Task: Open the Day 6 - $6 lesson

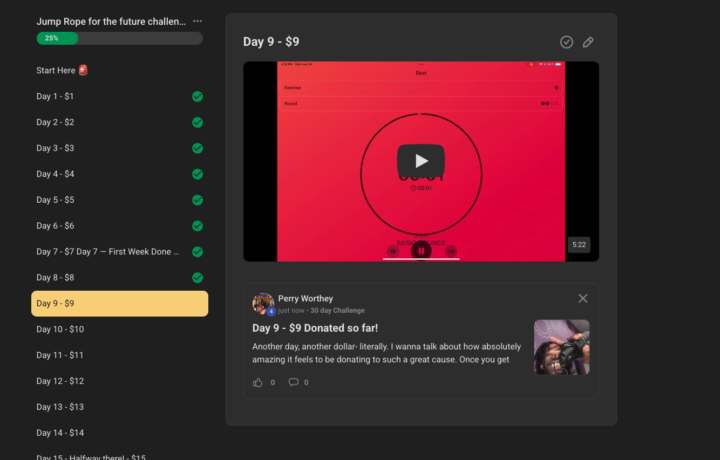Action: pyautogui.click(x=119, y=226)
